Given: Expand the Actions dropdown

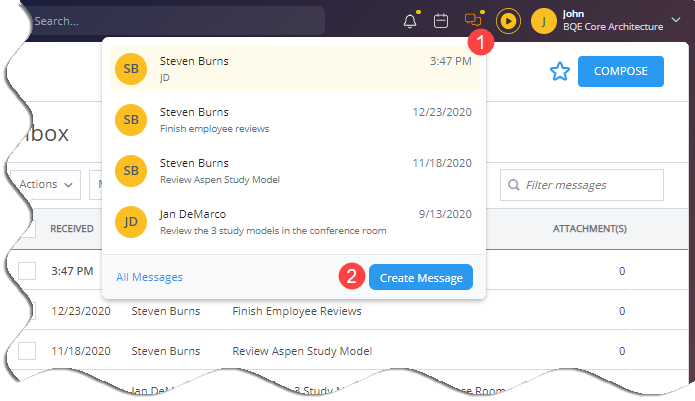Looking at the screenshot, I should pos(46,185).
